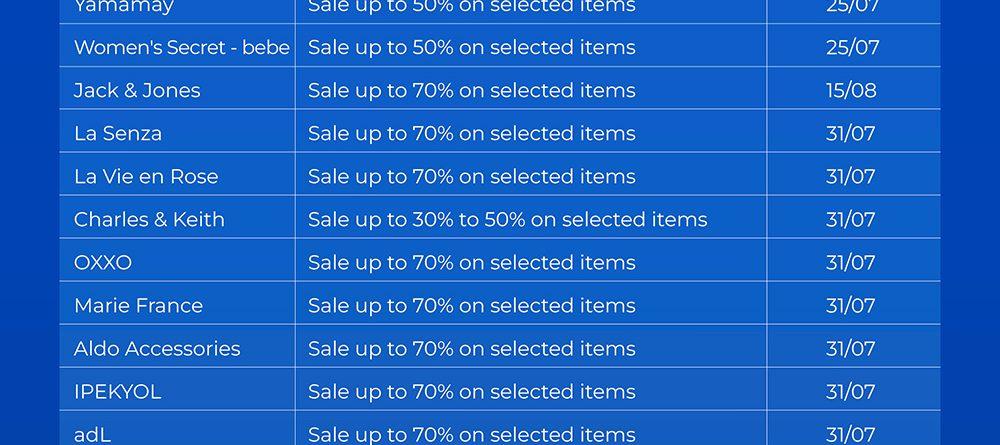
Task: Select the 15/08 end date
Action: click(x=851, y=90)
